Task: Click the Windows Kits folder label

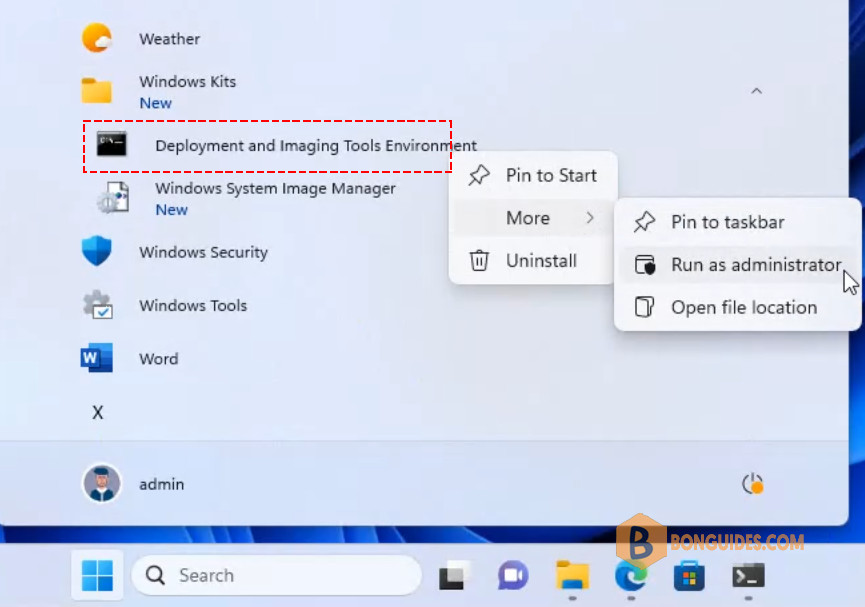Action: (188, 82)
